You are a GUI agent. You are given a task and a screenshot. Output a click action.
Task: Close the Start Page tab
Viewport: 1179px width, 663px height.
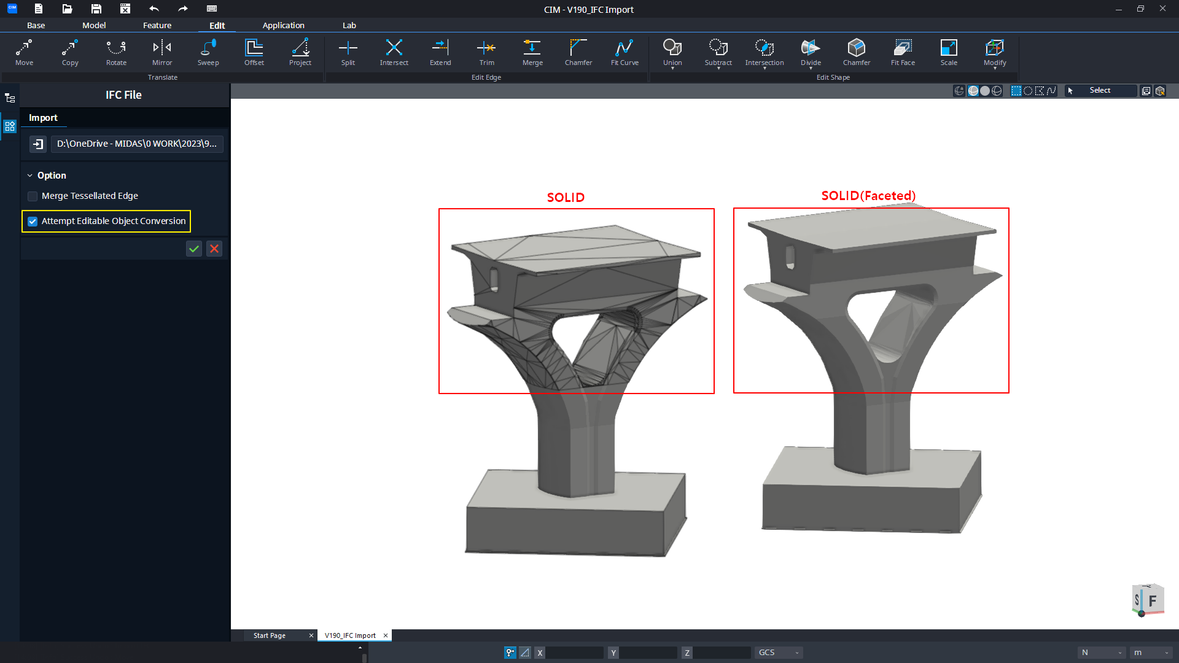(311, 636)
